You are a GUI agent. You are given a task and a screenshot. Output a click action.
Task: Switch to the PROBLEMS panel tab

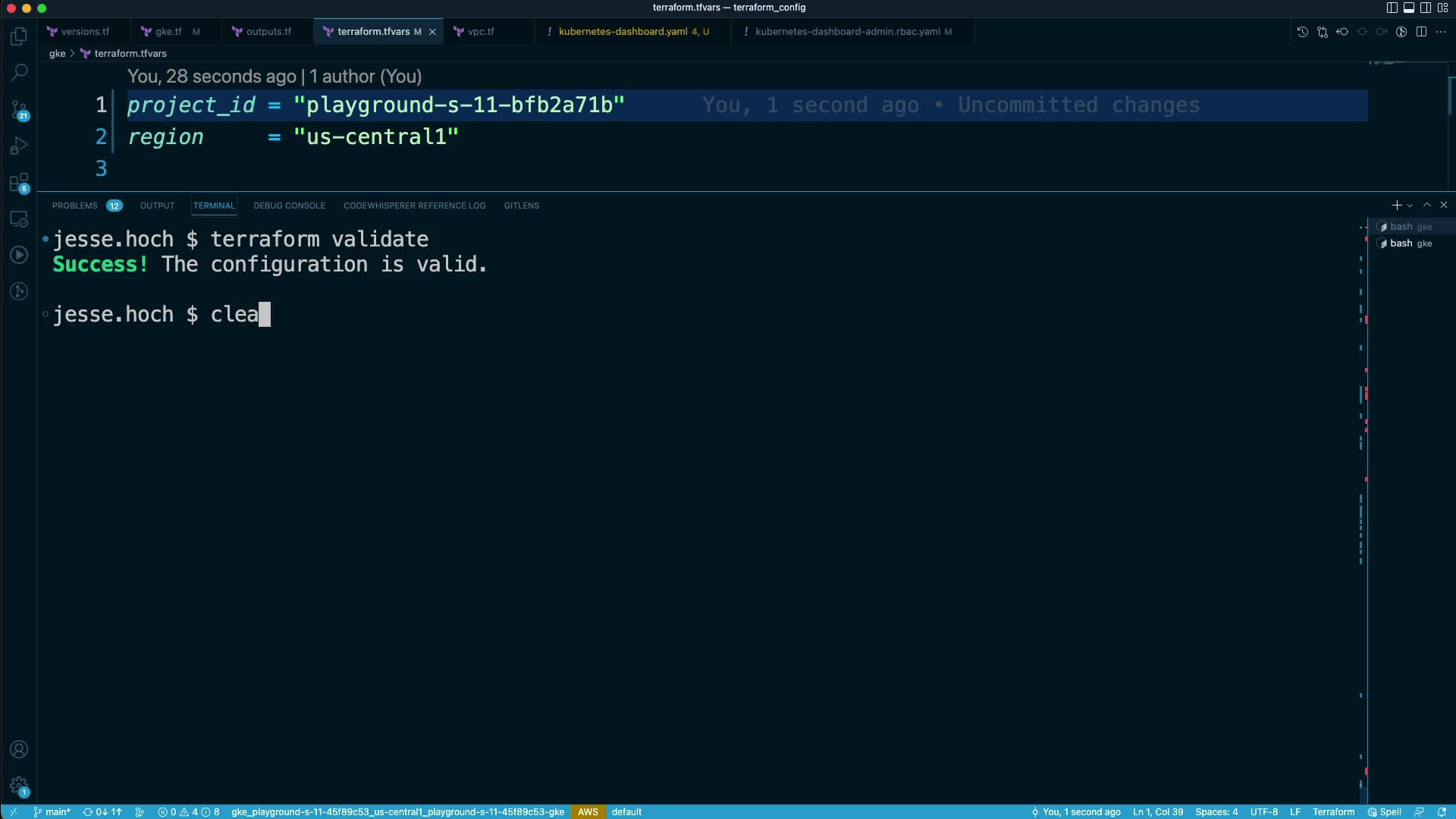tap(75, 206)
